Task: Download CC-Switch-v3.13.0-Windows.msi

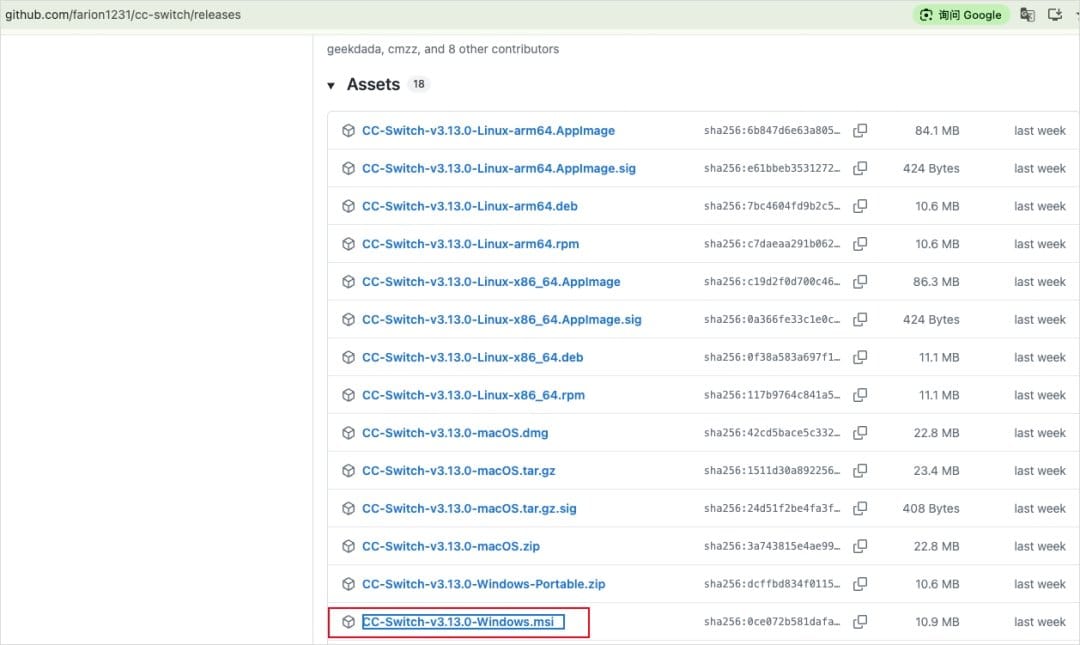Action: (458, 622)
